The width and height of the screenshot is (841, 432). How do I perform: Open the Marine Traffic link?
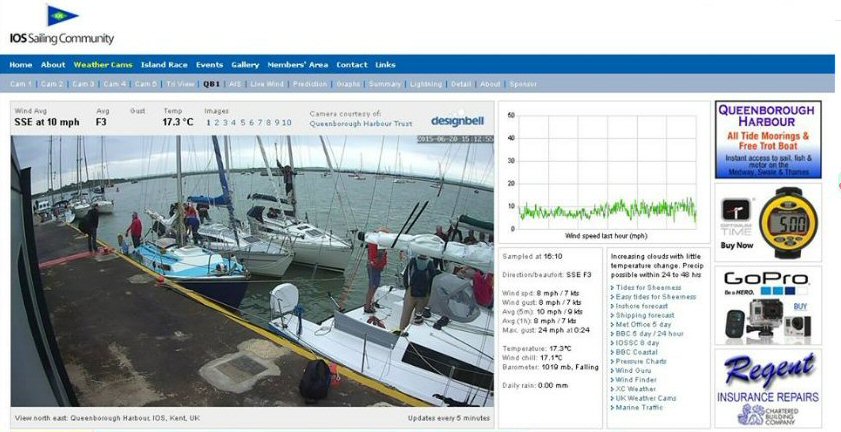point(642,407)
